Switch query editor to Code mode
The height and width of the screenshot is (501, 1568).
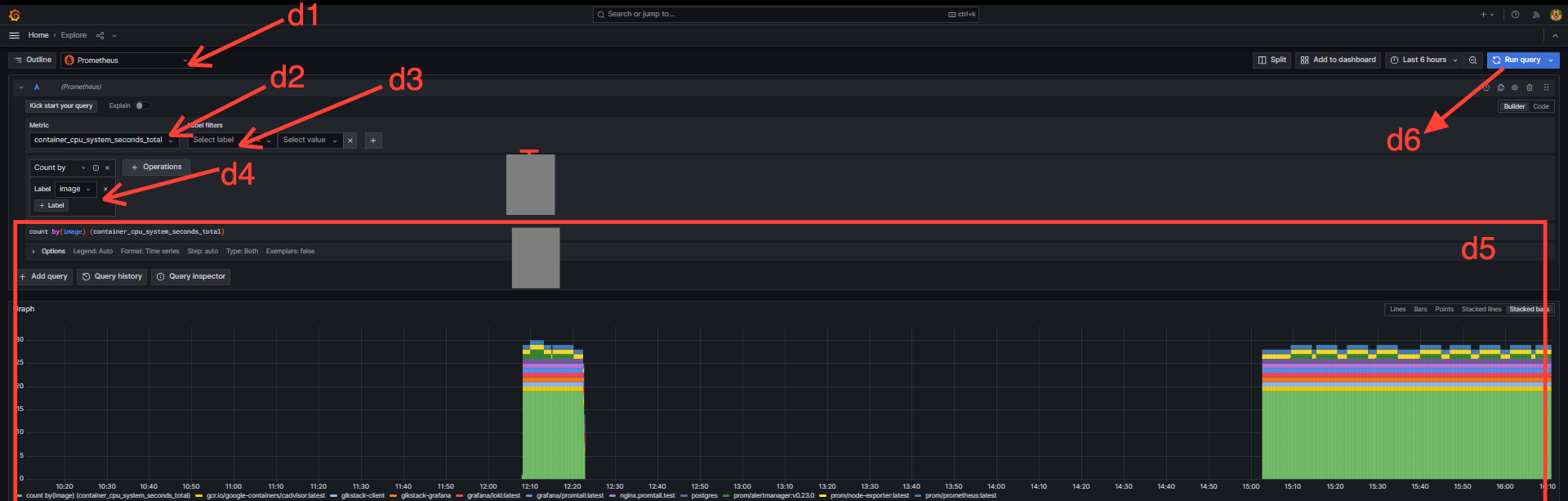[1541, 106]
